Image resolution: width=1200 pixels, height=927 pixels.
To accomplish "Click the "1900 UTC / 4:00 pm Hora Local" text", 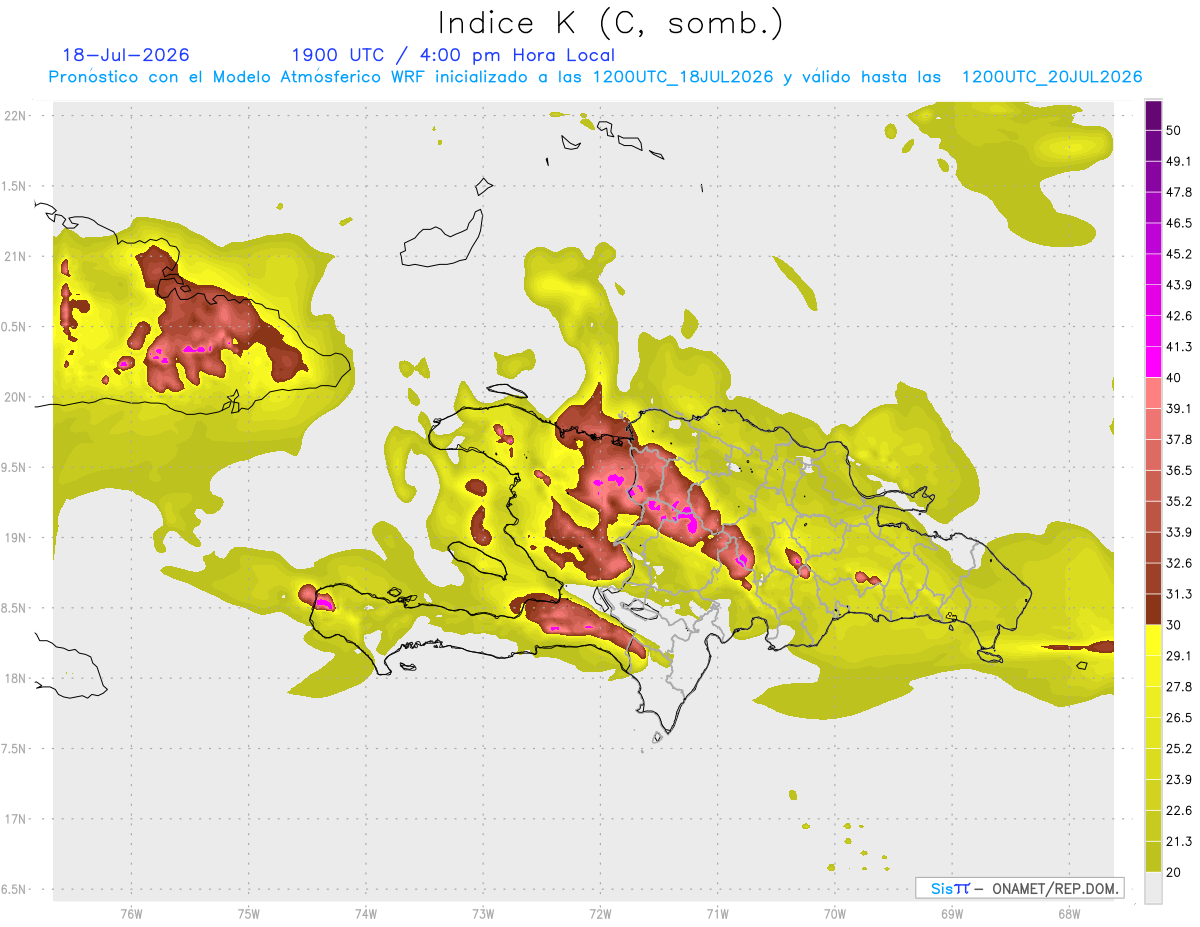I will (x=453, y=55).
